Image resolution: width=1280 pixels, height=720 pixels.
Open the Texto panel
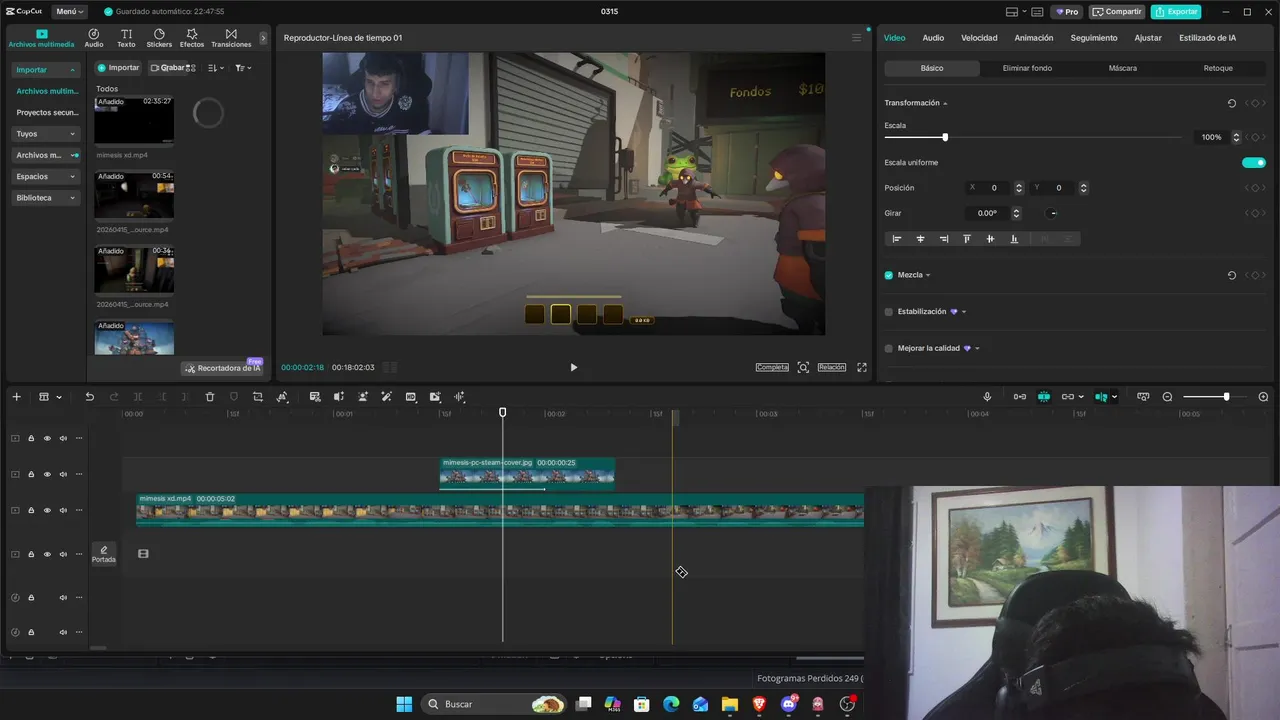point(126,38)
